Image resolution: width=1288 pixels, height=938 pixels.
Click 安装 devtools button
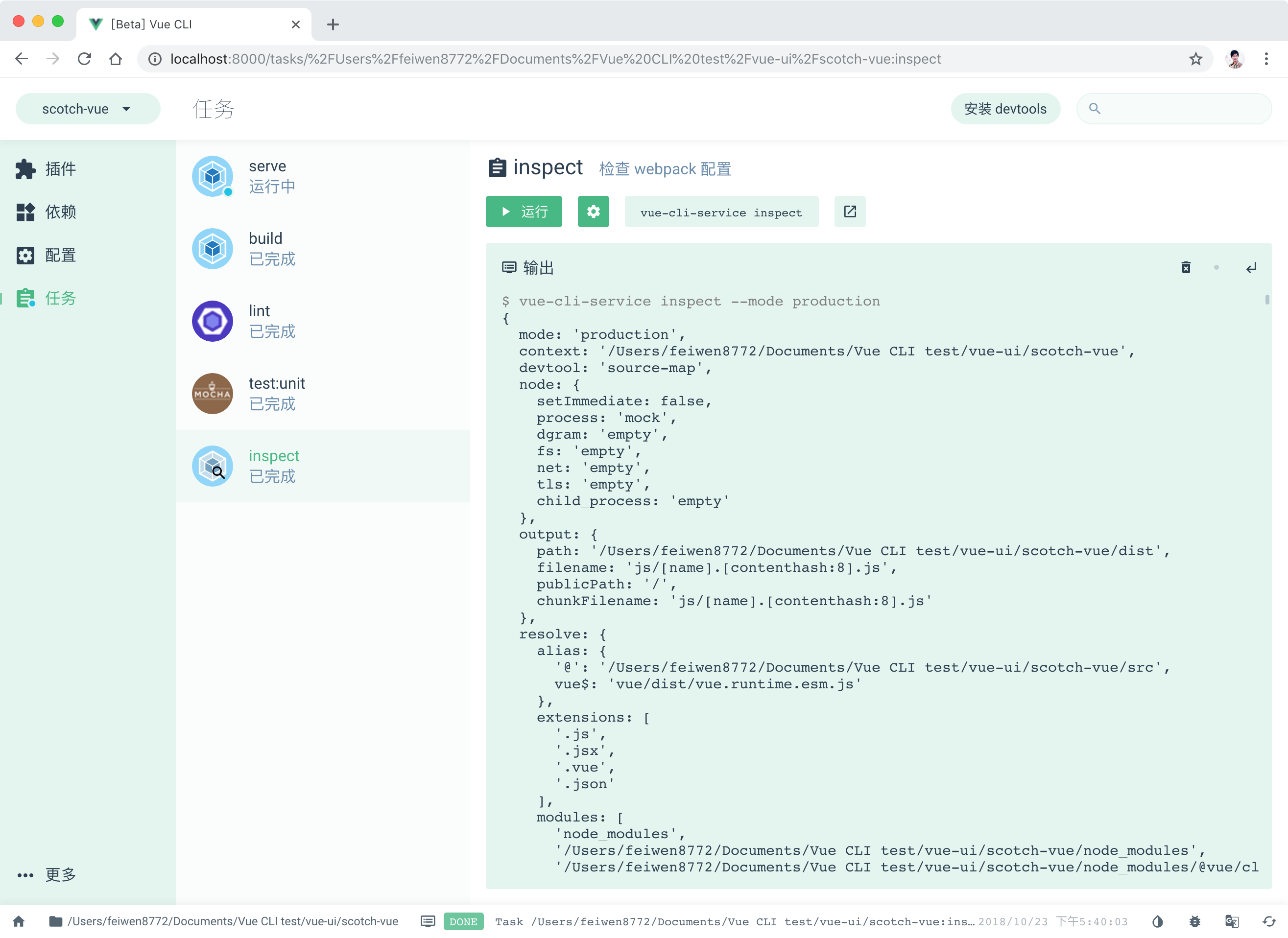pyautogui.click(x=1005, y=109)
